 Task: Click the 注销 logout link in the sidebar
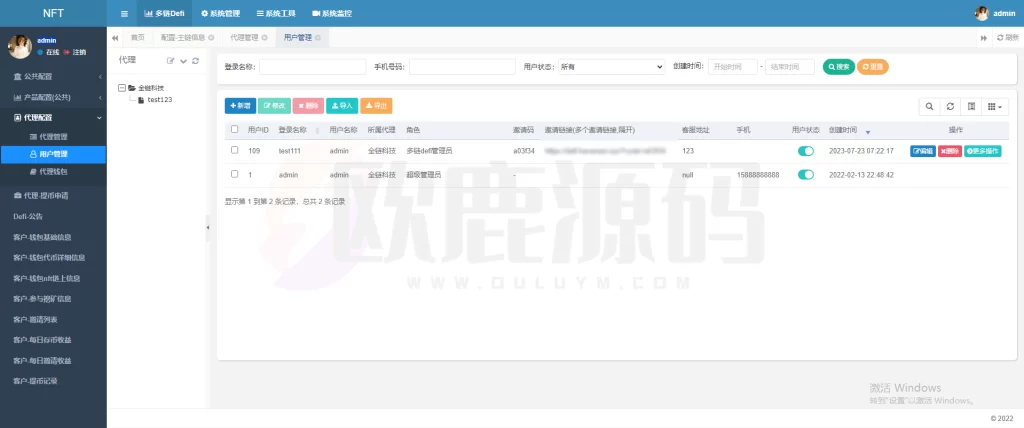coord(75,52)
